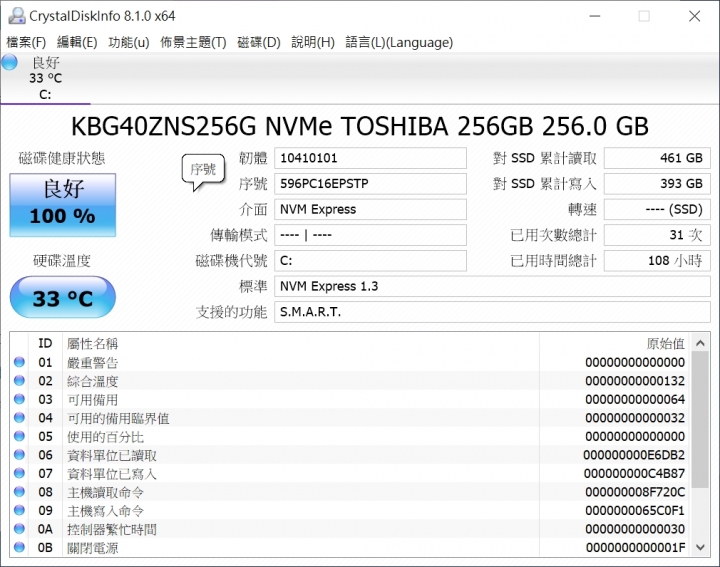Click status icon of attribute 02 綜合溫度

[x=19, y=381]
